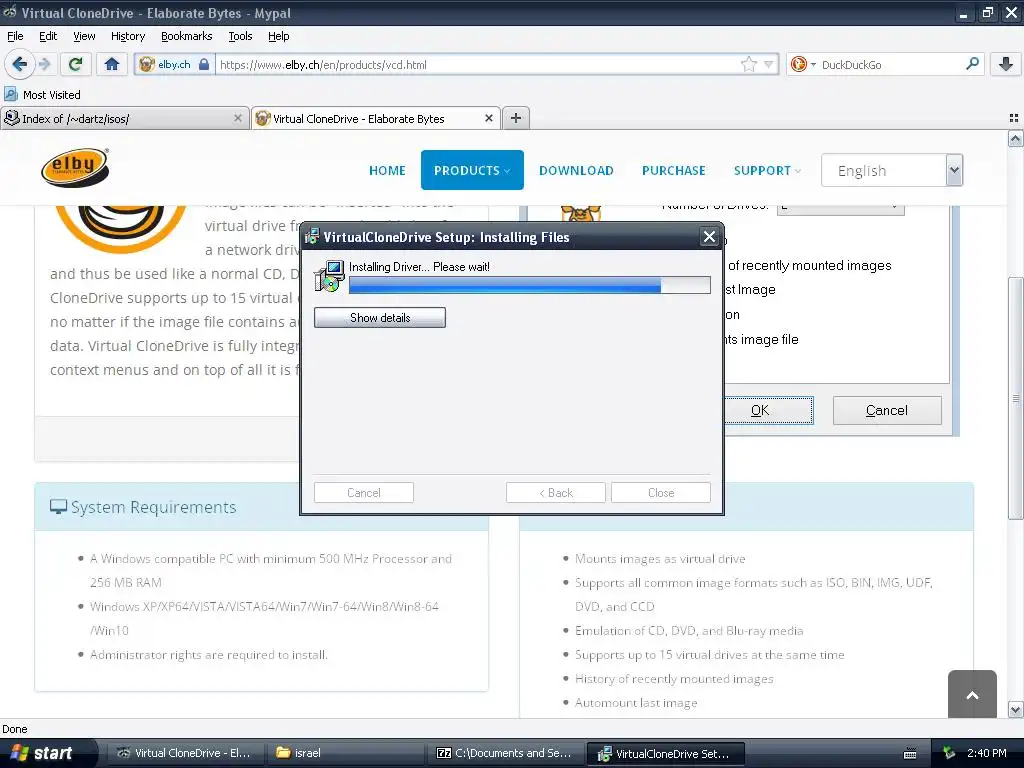1024x768 pixels.
Task: Click the safely remove hardware tray icon
Action: tap(949, 753)
